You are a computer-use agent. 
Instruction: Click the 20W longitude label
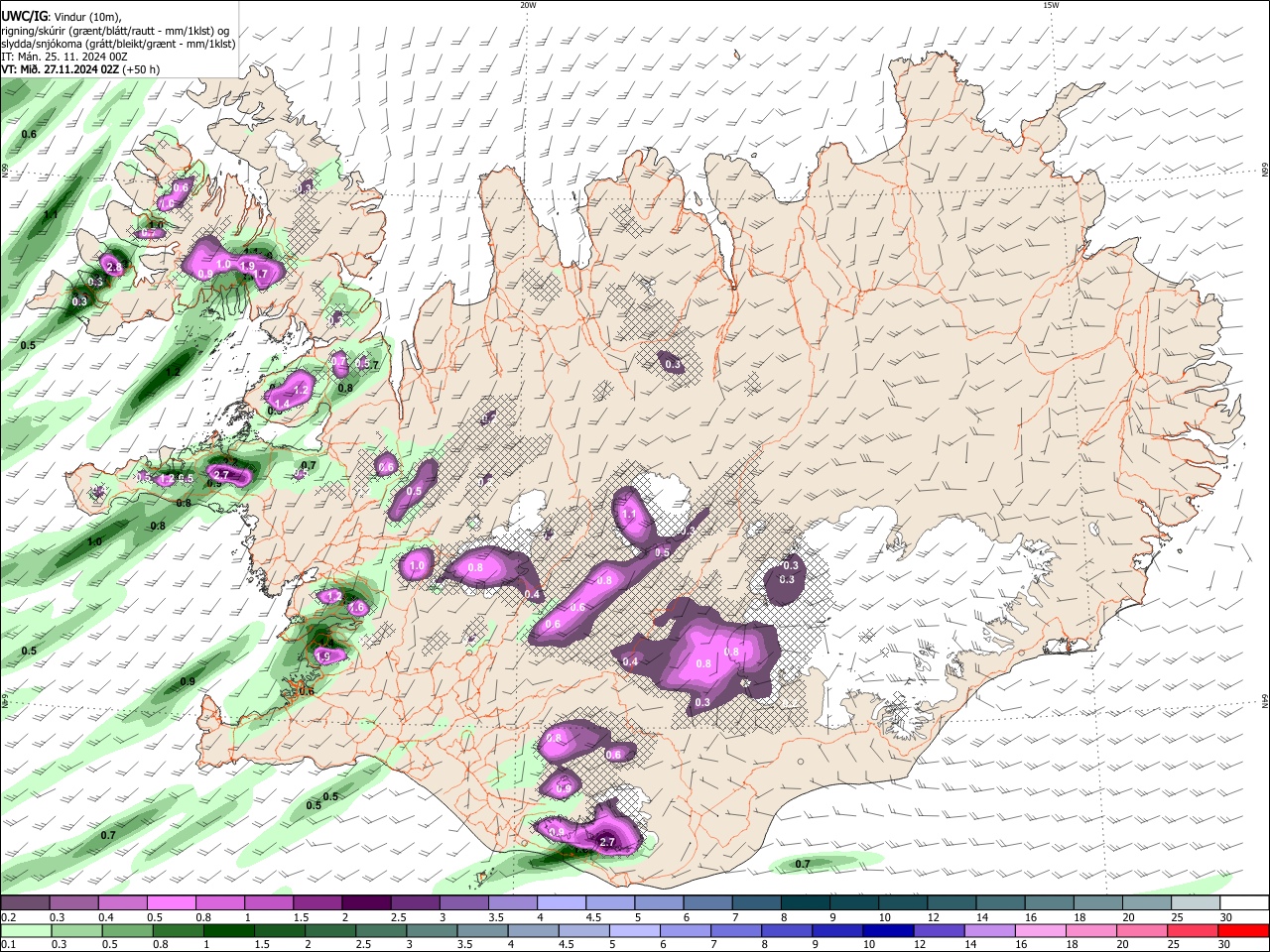click(x=528, y=5)
